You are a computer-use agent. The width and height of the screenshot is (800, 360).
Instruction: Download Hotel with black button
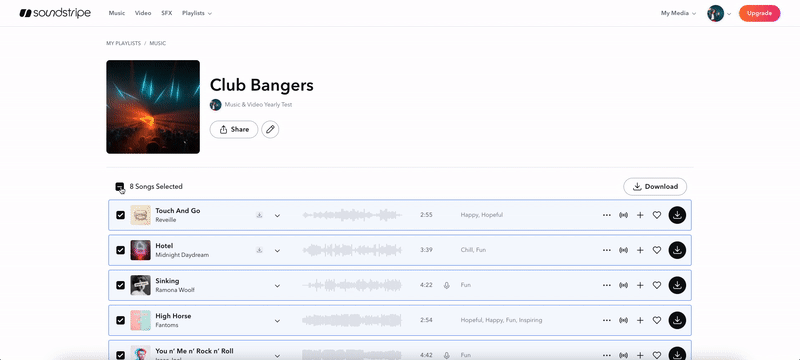(x=677, y=250)
